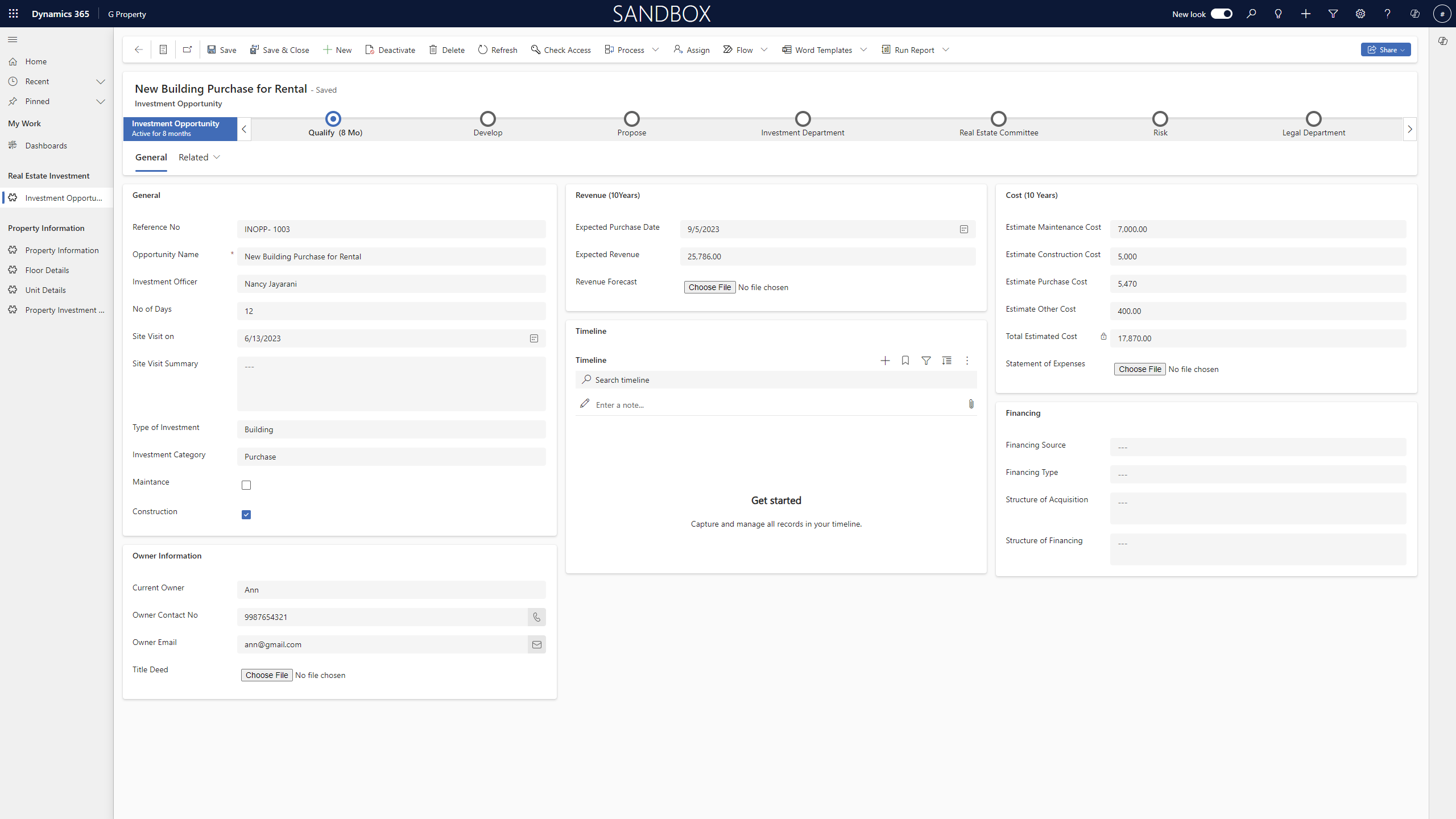Viewport: 1456px width, 819px height.
Task: Click Choose File for Revenue Forecast
Action: (x=709, y=287)
